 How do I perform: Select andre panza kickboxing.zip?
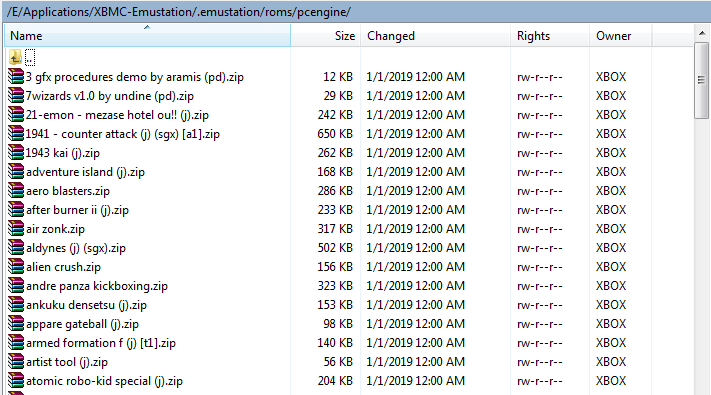[97, 286]
